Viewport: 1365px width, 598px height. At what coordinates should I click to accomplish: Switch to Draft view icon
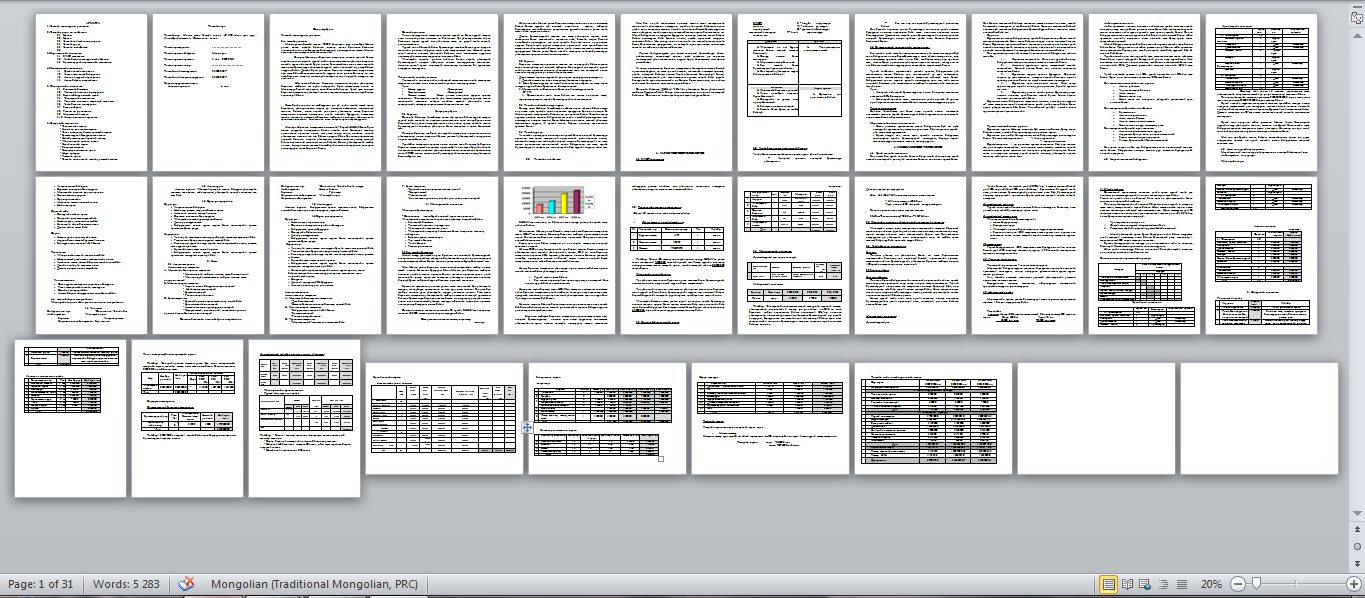[1181, 583]
